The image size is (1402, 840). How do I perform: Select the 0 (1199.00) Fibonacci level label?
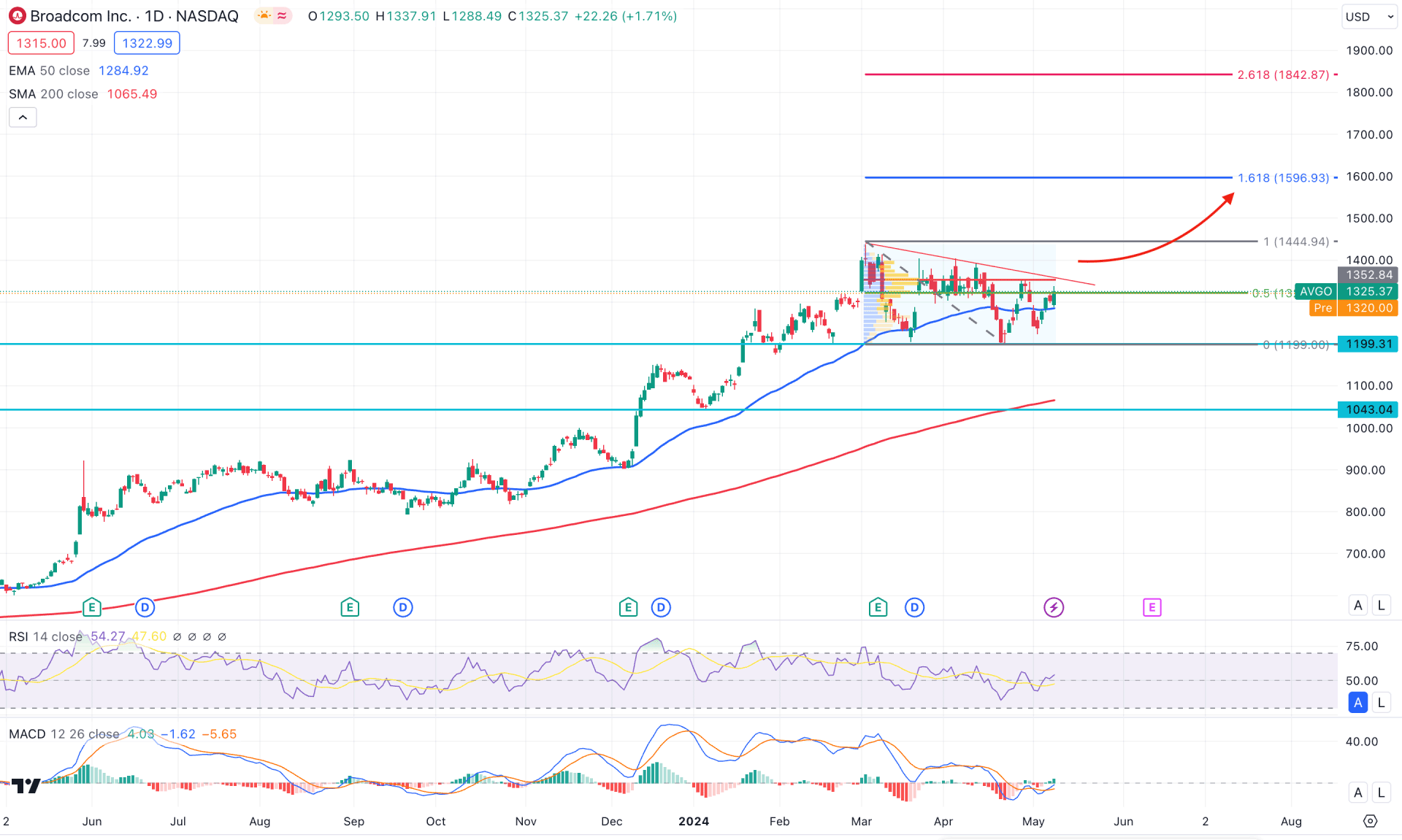(x=1296, y=344)
